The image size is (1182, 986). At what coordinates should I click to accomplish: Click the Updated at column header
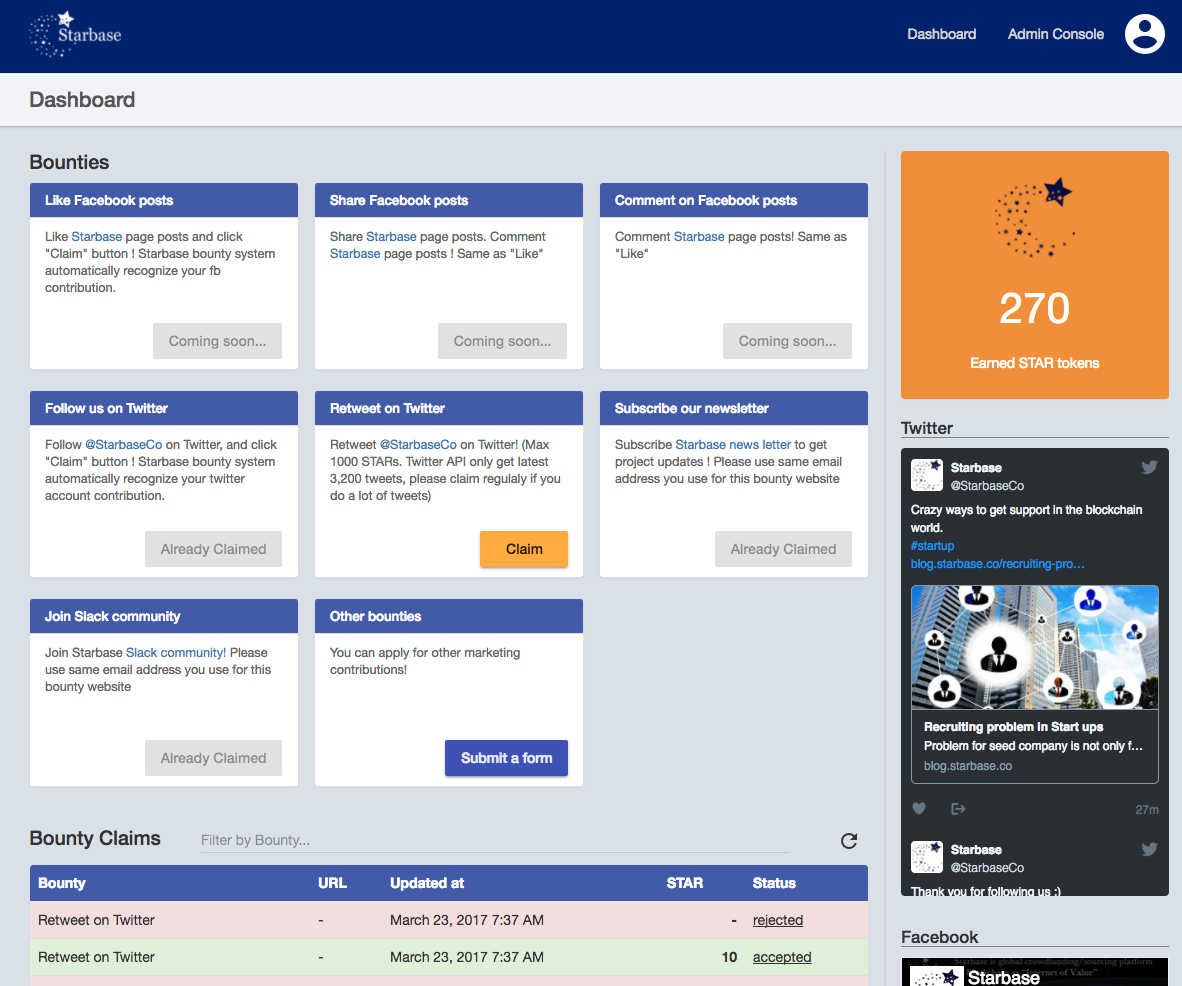tap(427, 883)
